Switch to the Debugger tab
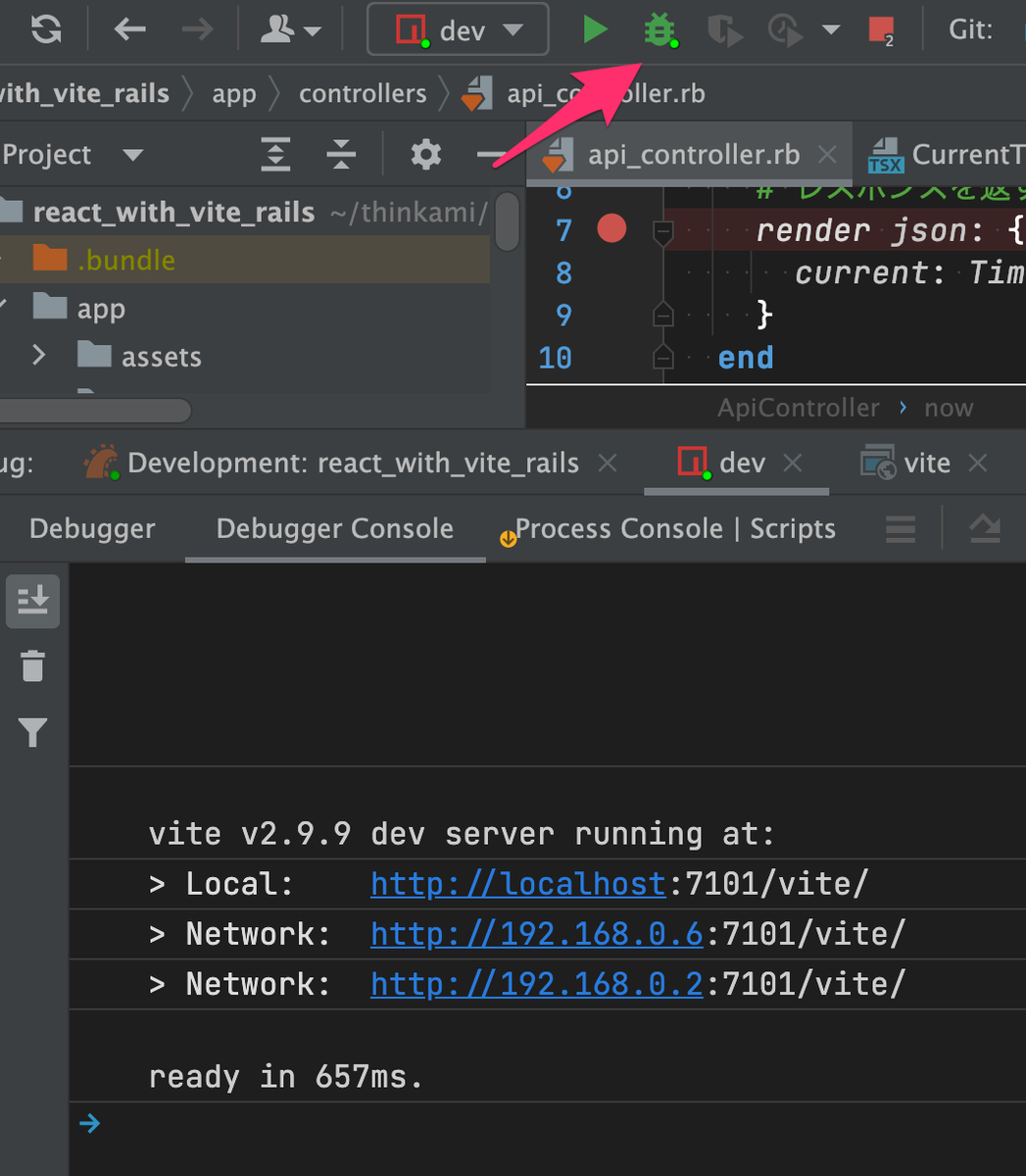The image size is (1026, 1176). point(91,528)
